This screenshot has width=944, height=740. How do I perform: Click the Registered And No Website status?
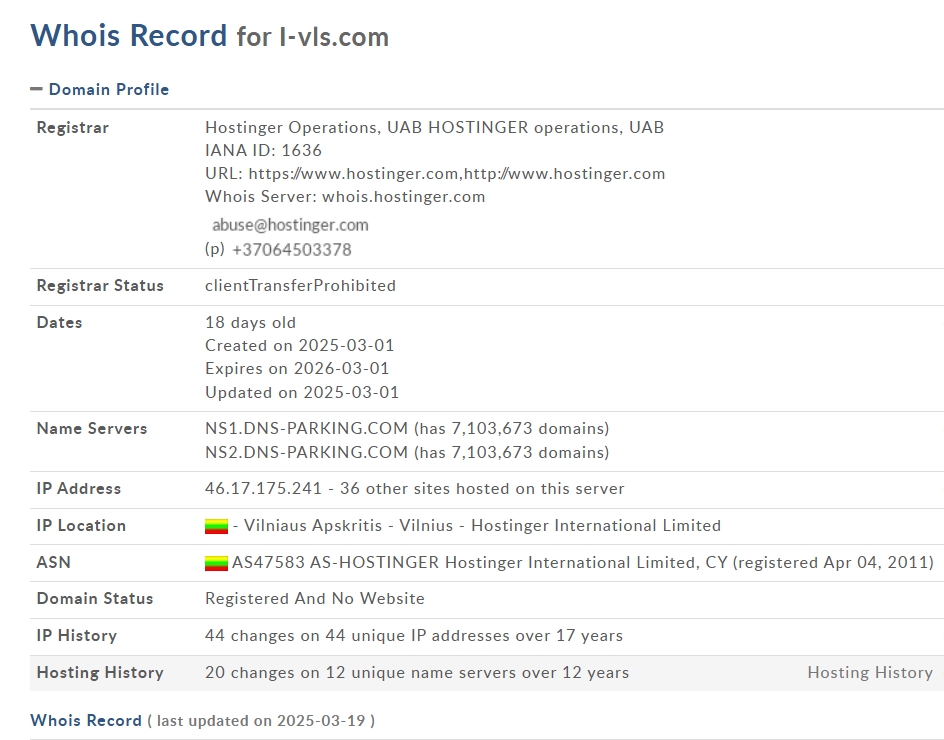pyautogui.click(x=315, y=599)
